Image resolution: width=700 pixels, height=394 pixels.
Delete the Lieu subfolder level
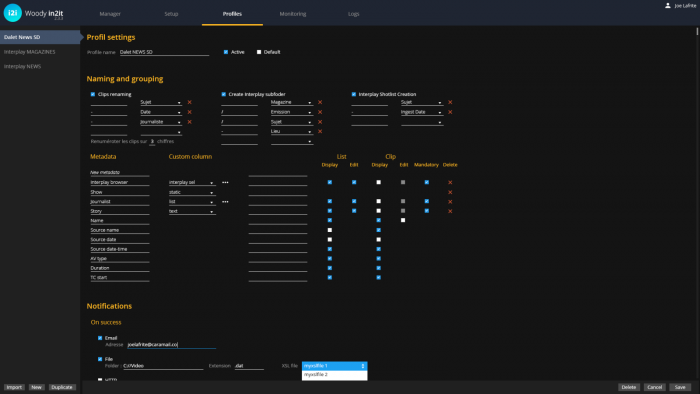pyautogui.click(x=320, y=131)
